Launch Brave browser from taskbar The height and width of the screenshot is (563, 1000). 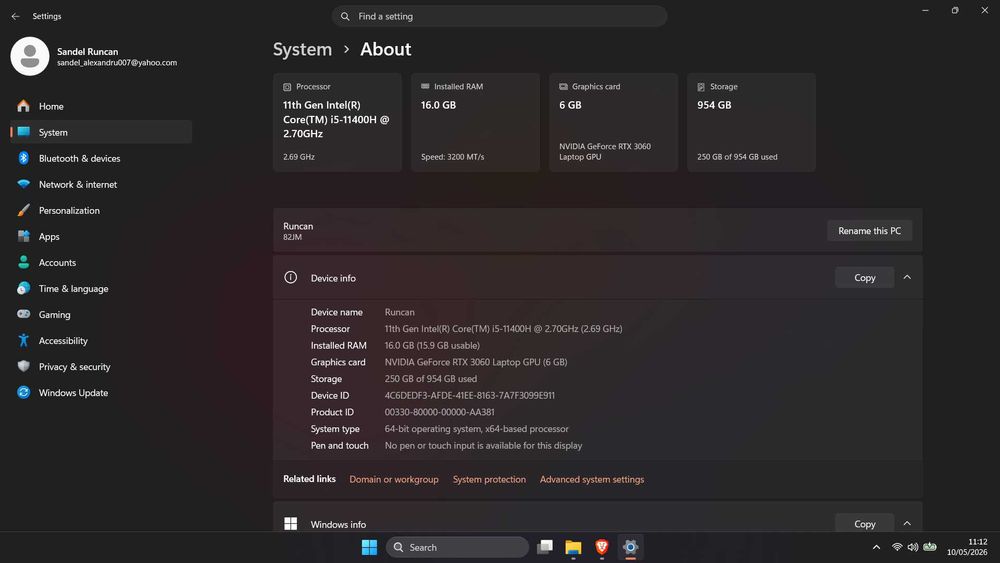tap(601, 547)
